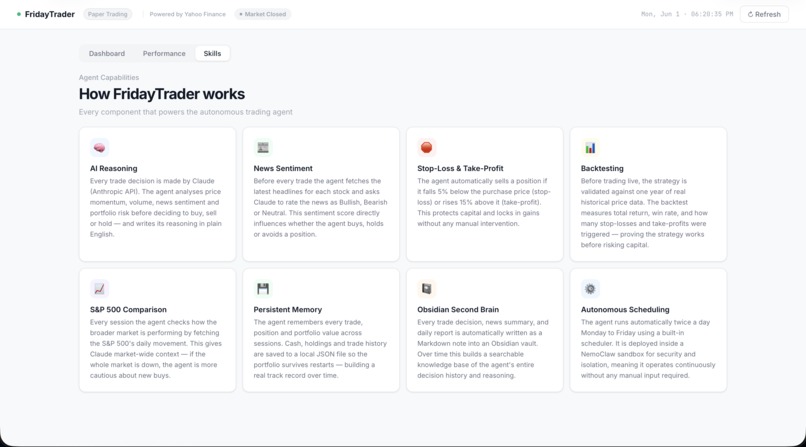
Task: Click the News Sentiment description paragraph
Action: coord(320,208)
